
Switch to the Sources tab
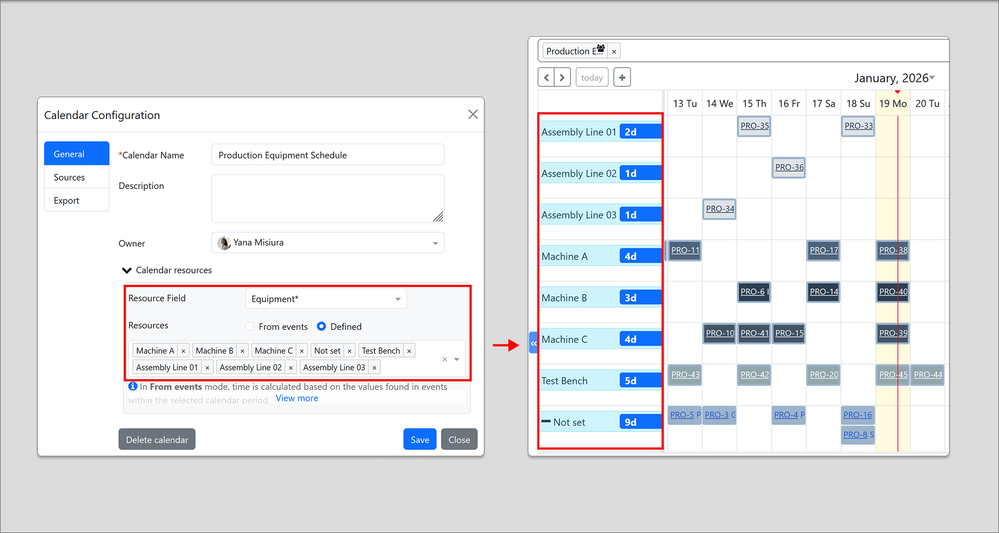point(76,177)
